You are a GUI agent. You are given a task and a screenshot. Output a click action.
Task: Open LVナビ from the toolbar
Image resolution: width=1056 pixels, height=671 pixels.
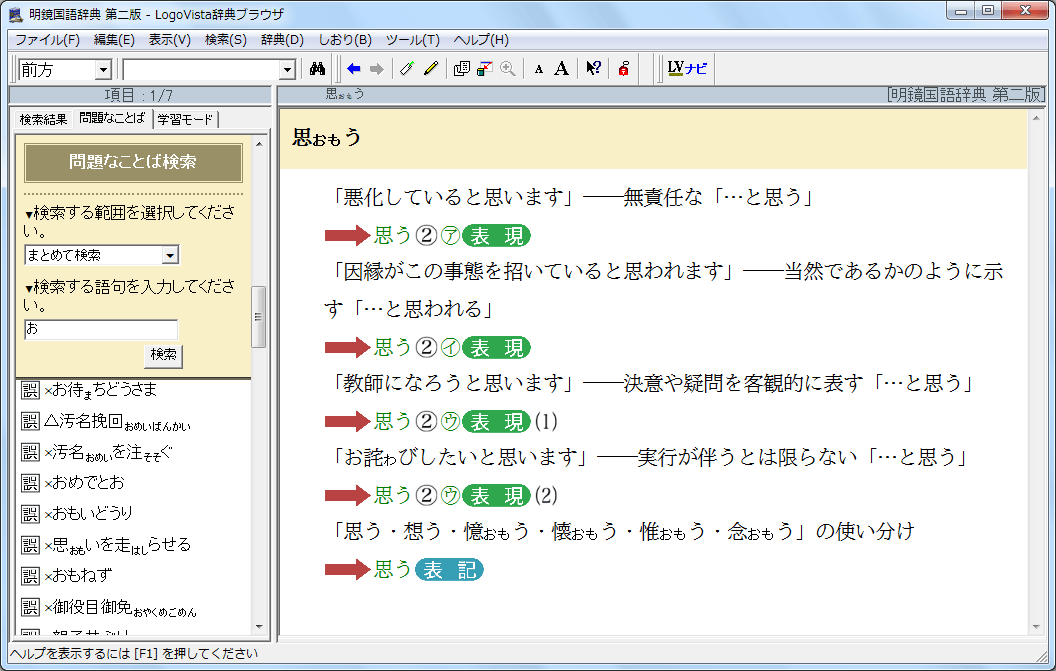point(687,69)
